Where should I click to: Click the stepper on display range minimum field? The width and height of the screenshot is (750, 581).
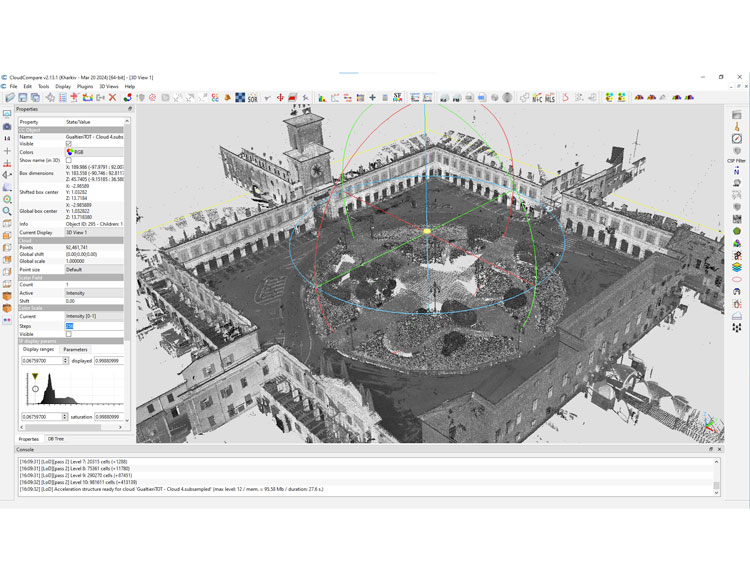tap(66, 361)
